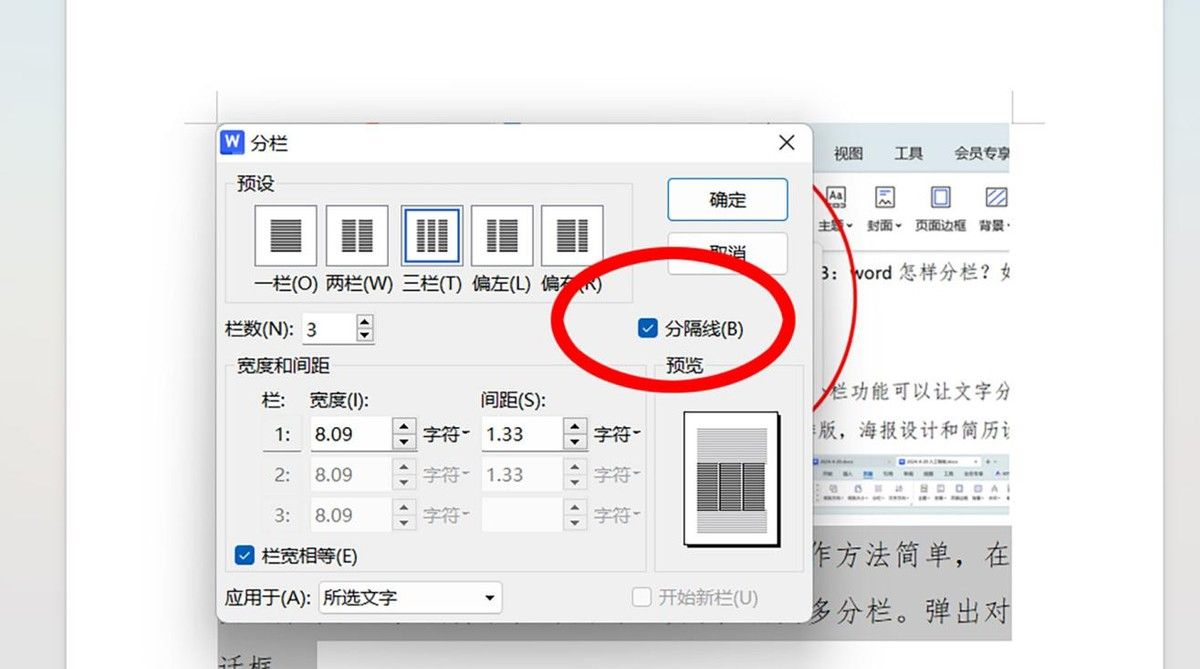Select the 三栏 three-column preset
Viewport: 1200px width, 669px height.
point(430,234)
